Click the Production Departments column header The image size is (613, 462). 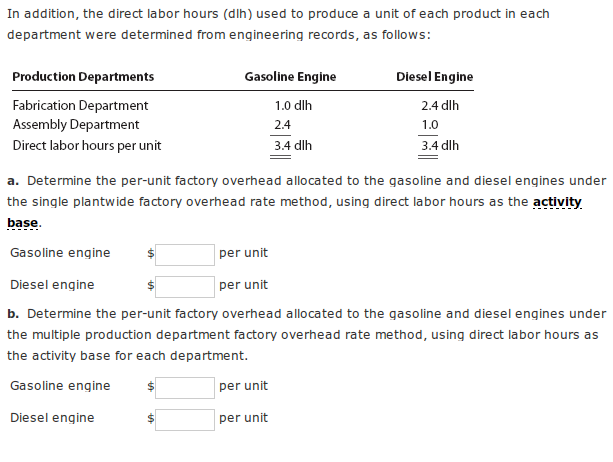point(83,77)
